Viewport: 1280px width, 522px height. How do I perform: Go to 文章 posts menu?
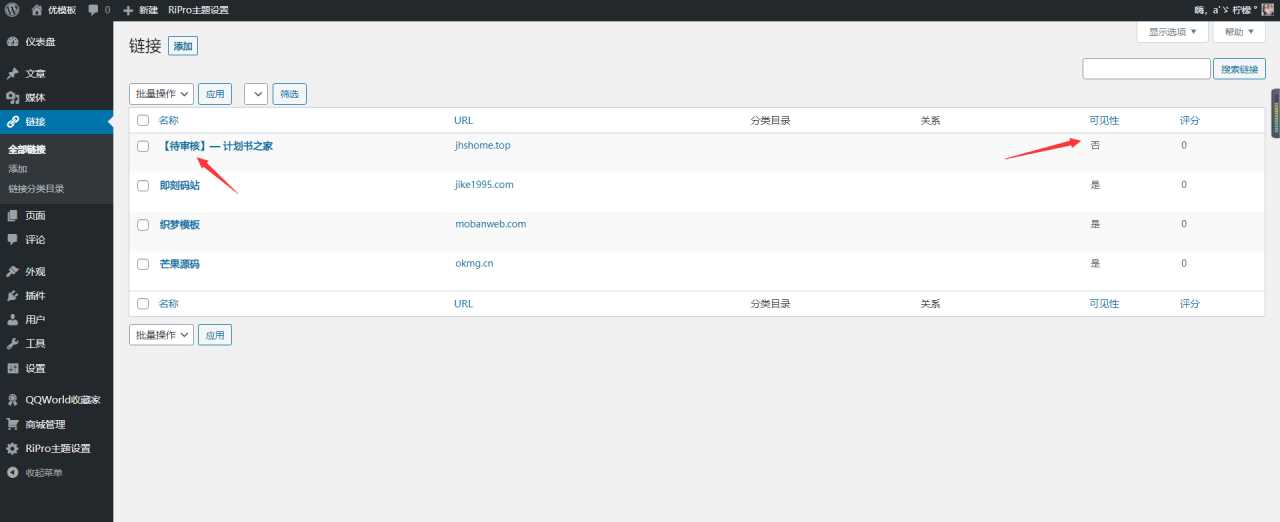pyautogui.click(x=35, y=74)
